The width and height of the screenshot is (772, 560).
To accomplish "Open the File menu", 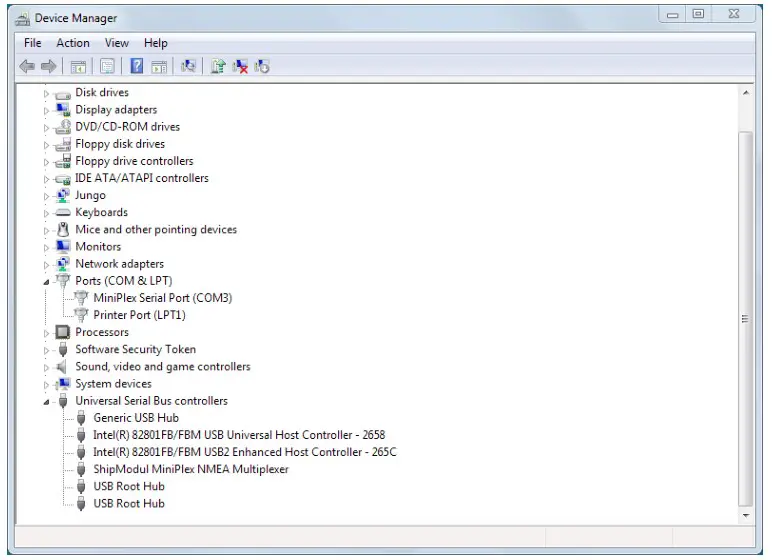I will pos(32,43).
